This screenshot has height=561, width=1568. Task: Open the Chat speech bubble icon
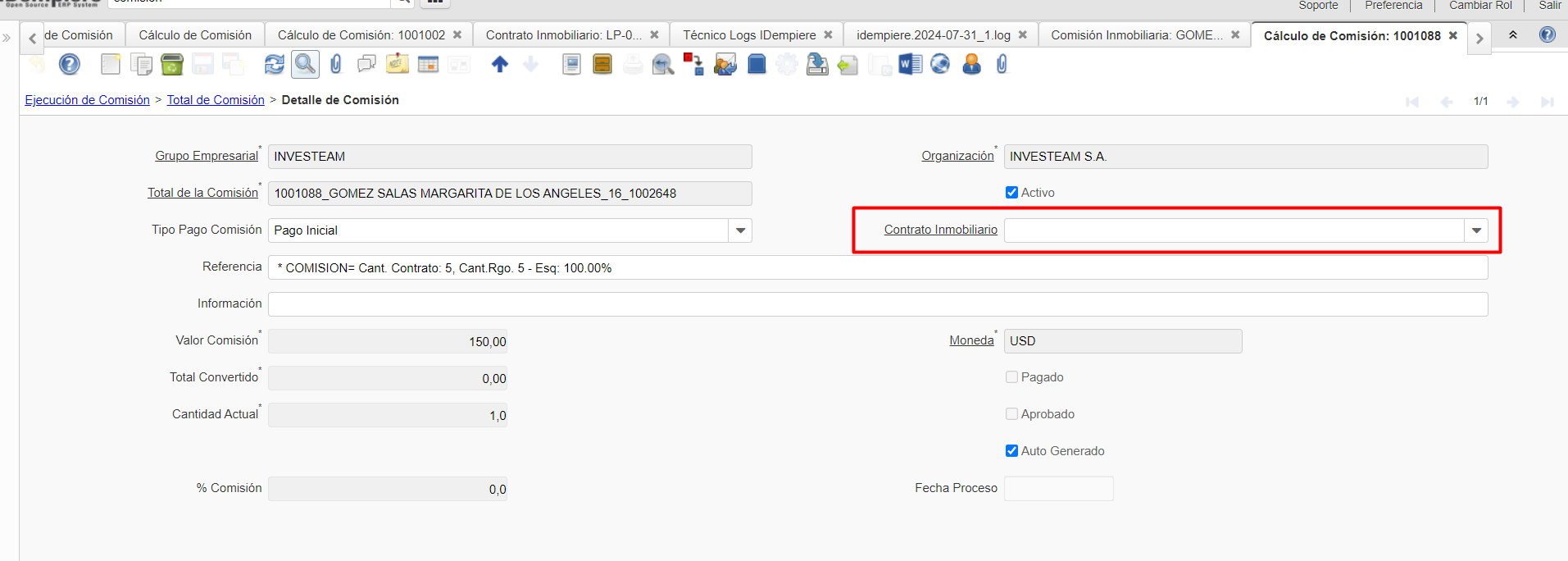[366, 64]
